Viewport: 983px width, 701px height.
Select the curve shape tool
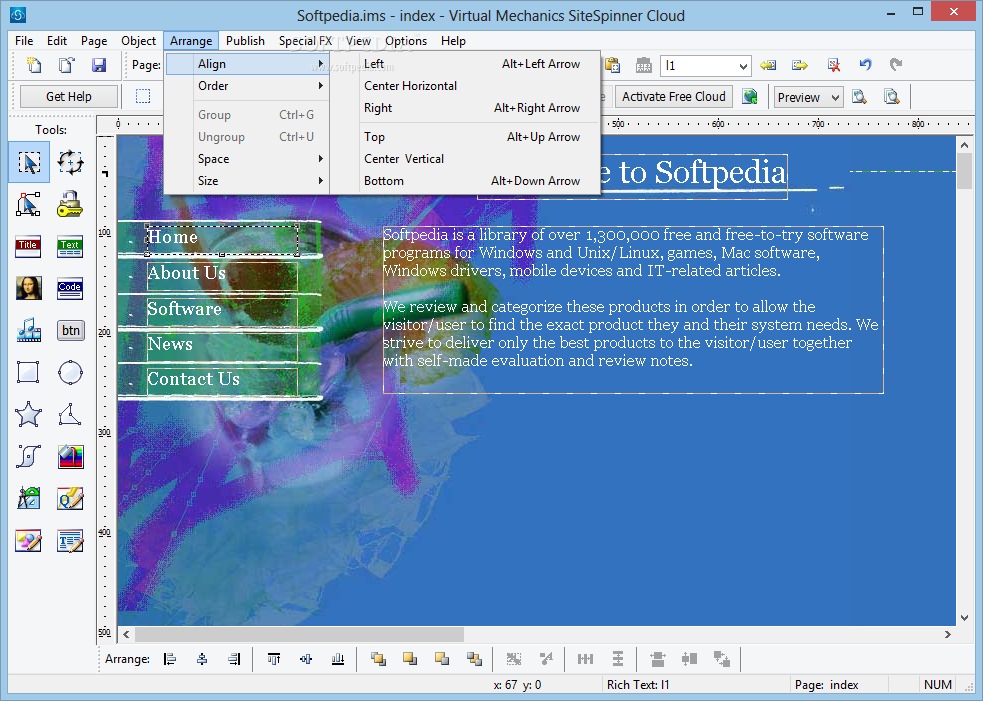point(29,456)
